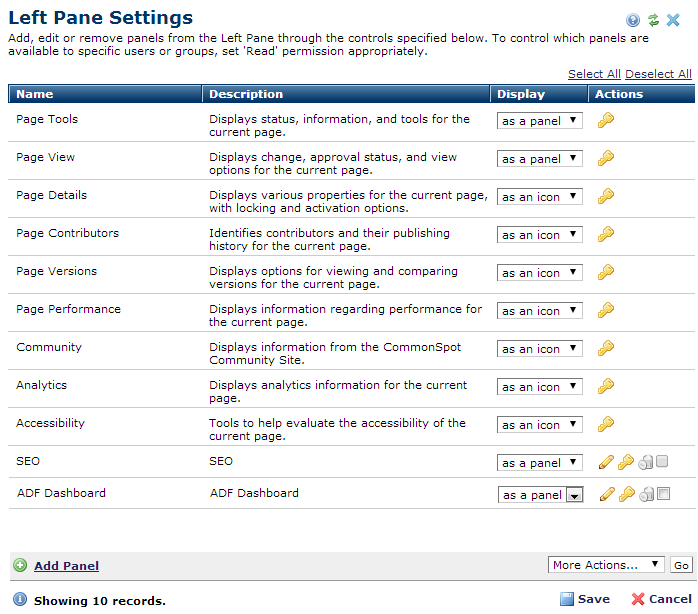Click the Add Panel link
Image resolution: width=698 pixels, height=614 pixels.
coord(66,566)
